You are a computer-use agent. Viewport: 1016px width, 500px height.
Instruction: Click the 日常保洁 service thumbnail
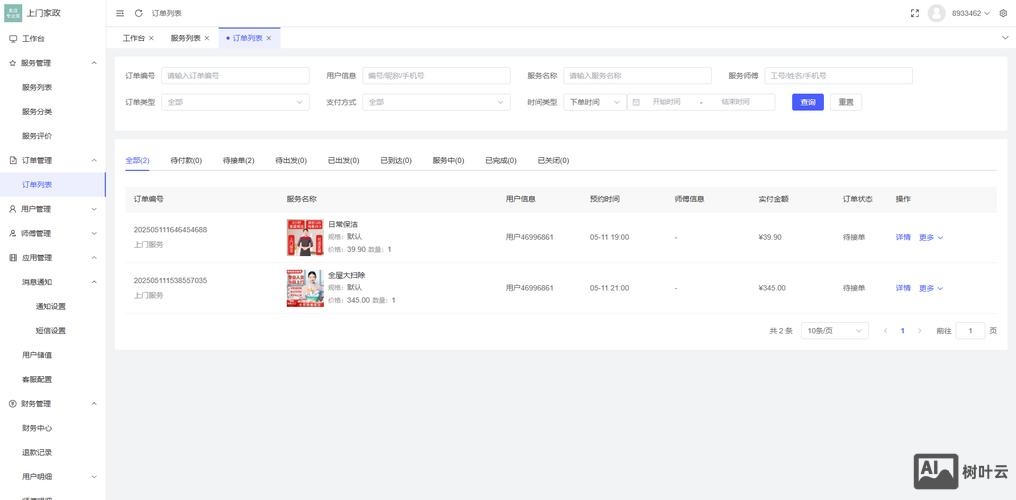(305, 238)
